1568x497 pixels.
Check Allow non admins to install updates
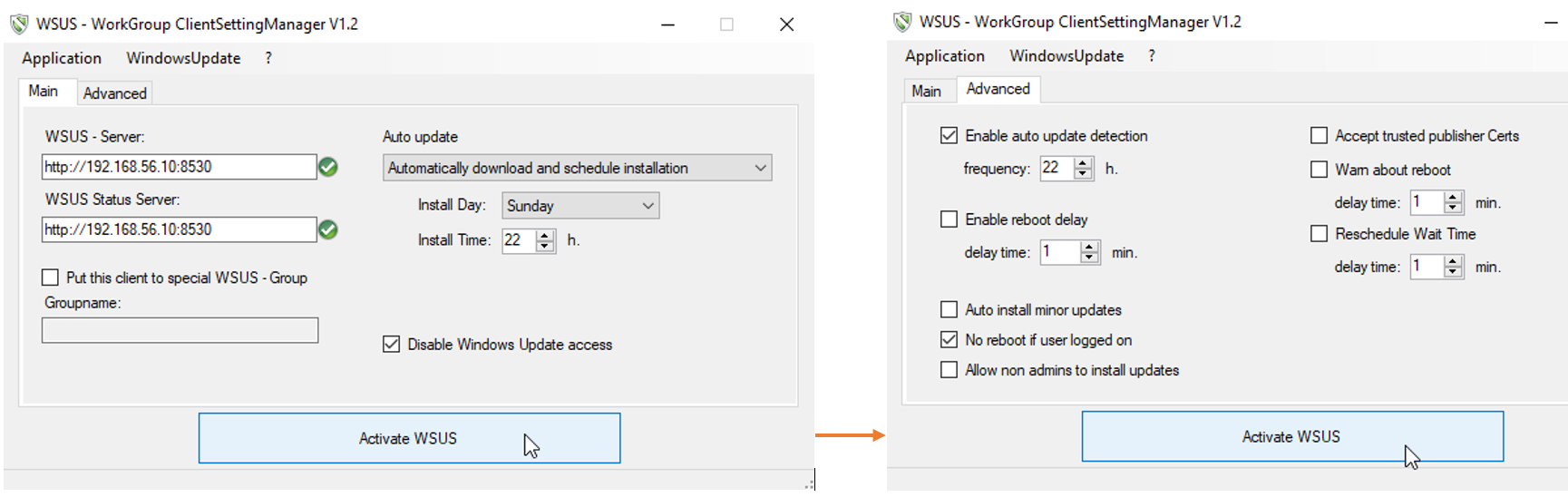[x=949, y=370]
